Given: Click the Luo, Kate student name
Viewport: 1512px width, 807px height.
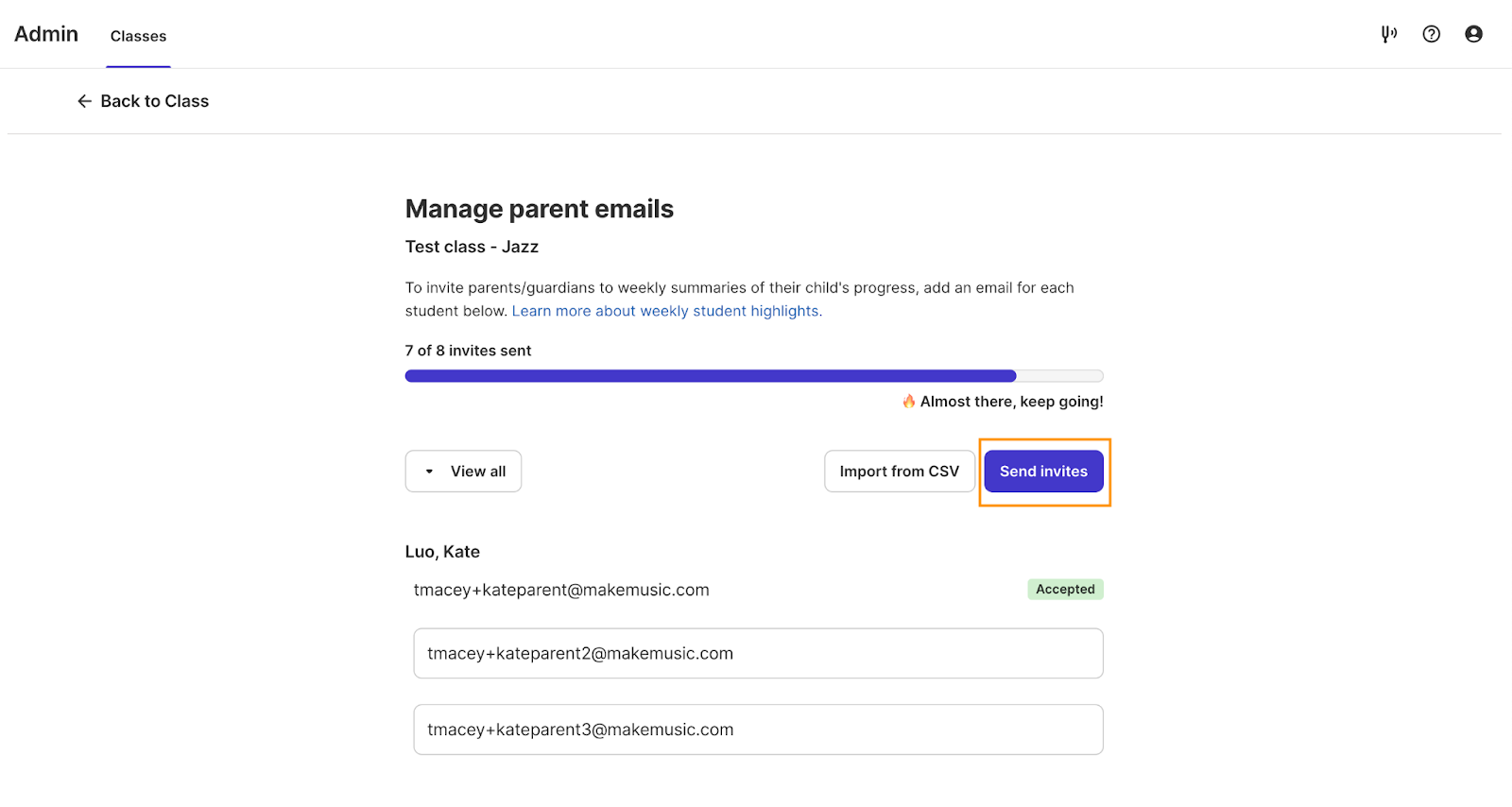Looking at the screenshot, I should (x=442, y=552).
